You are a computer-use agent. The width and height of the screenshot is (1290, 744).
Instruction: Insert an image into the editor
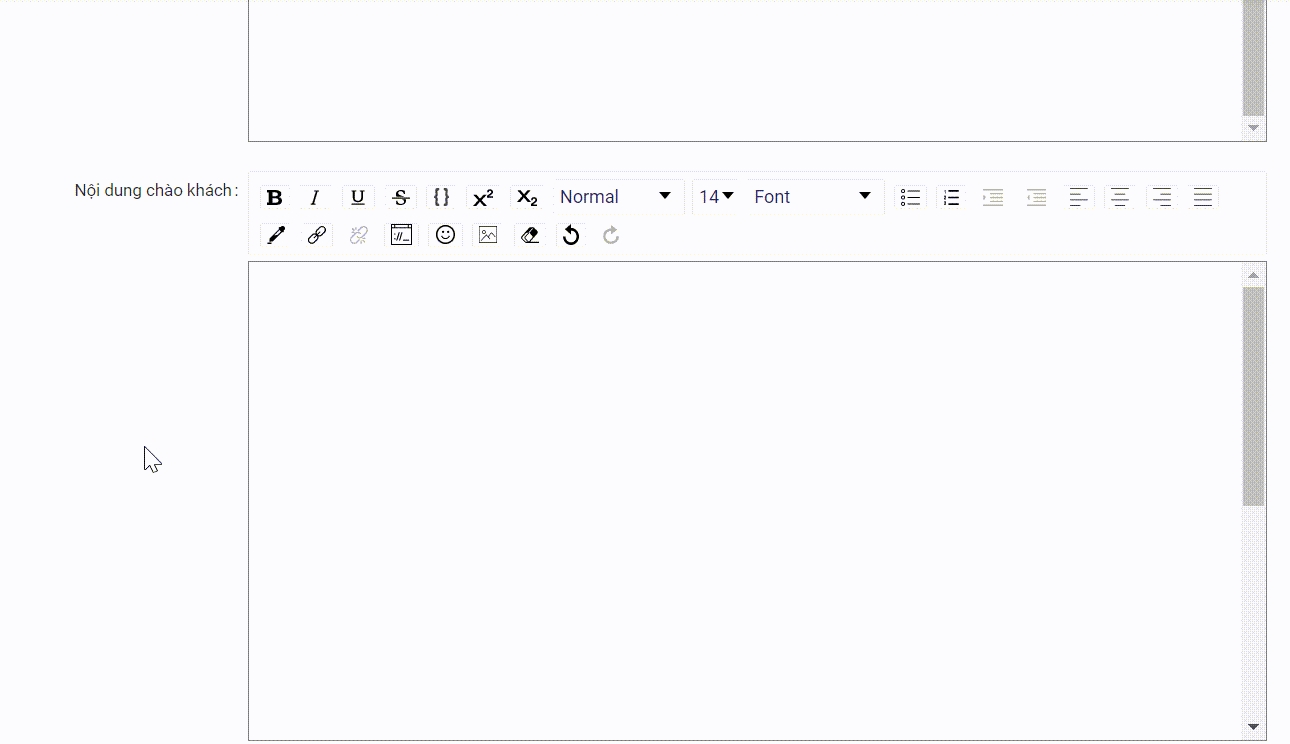pos(488,235)
